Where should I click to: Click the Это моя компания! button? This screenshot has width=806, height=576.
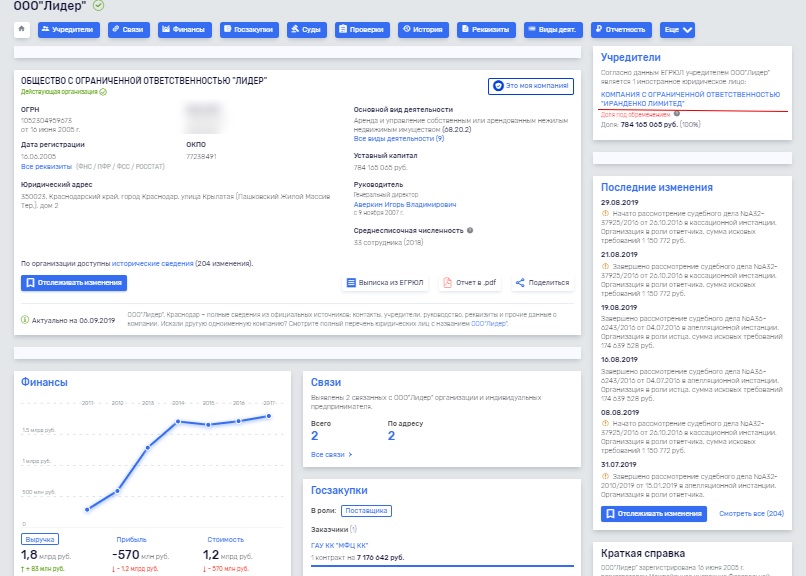coord(530,86)
